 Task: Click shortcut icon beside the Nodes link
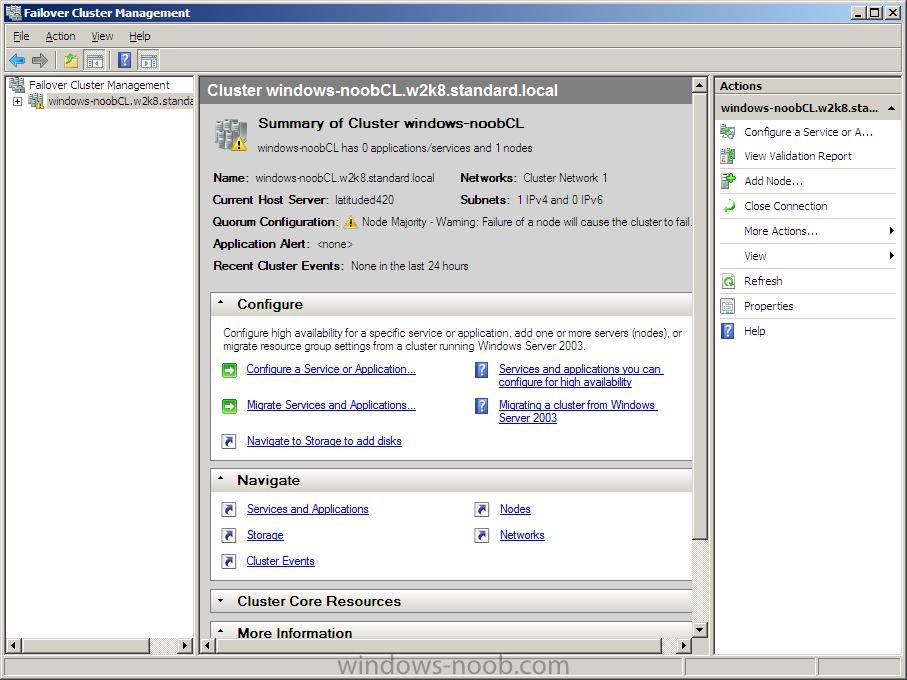(x=482, y=509)
